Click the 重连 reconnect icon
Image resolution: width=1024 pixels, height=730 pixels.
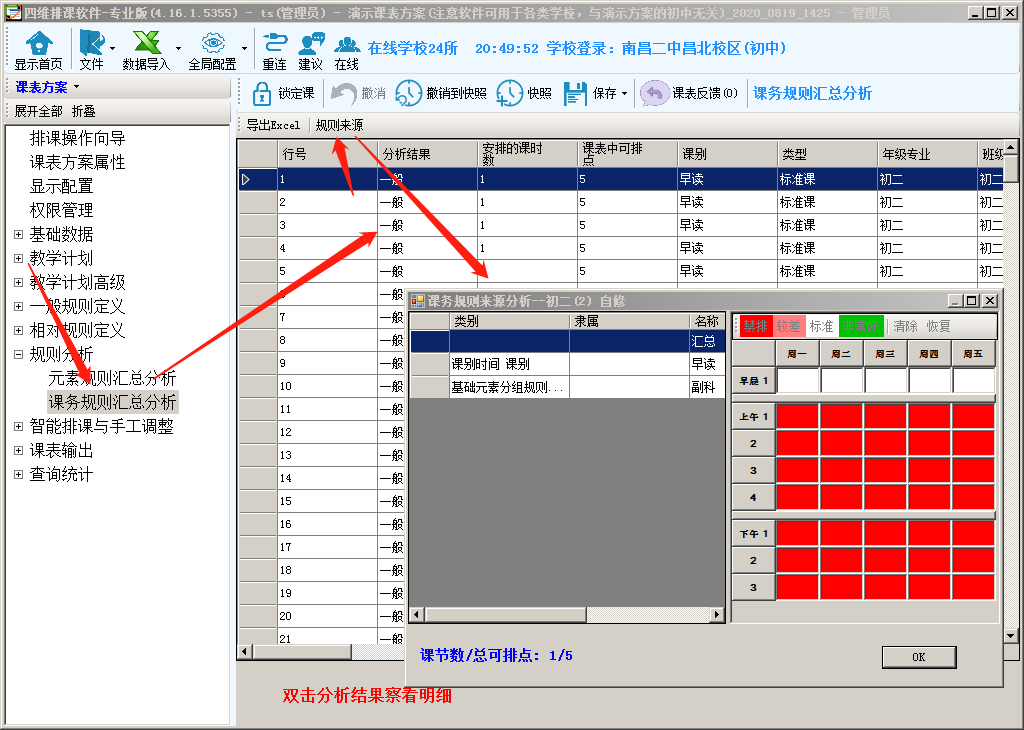pos(275,43)
